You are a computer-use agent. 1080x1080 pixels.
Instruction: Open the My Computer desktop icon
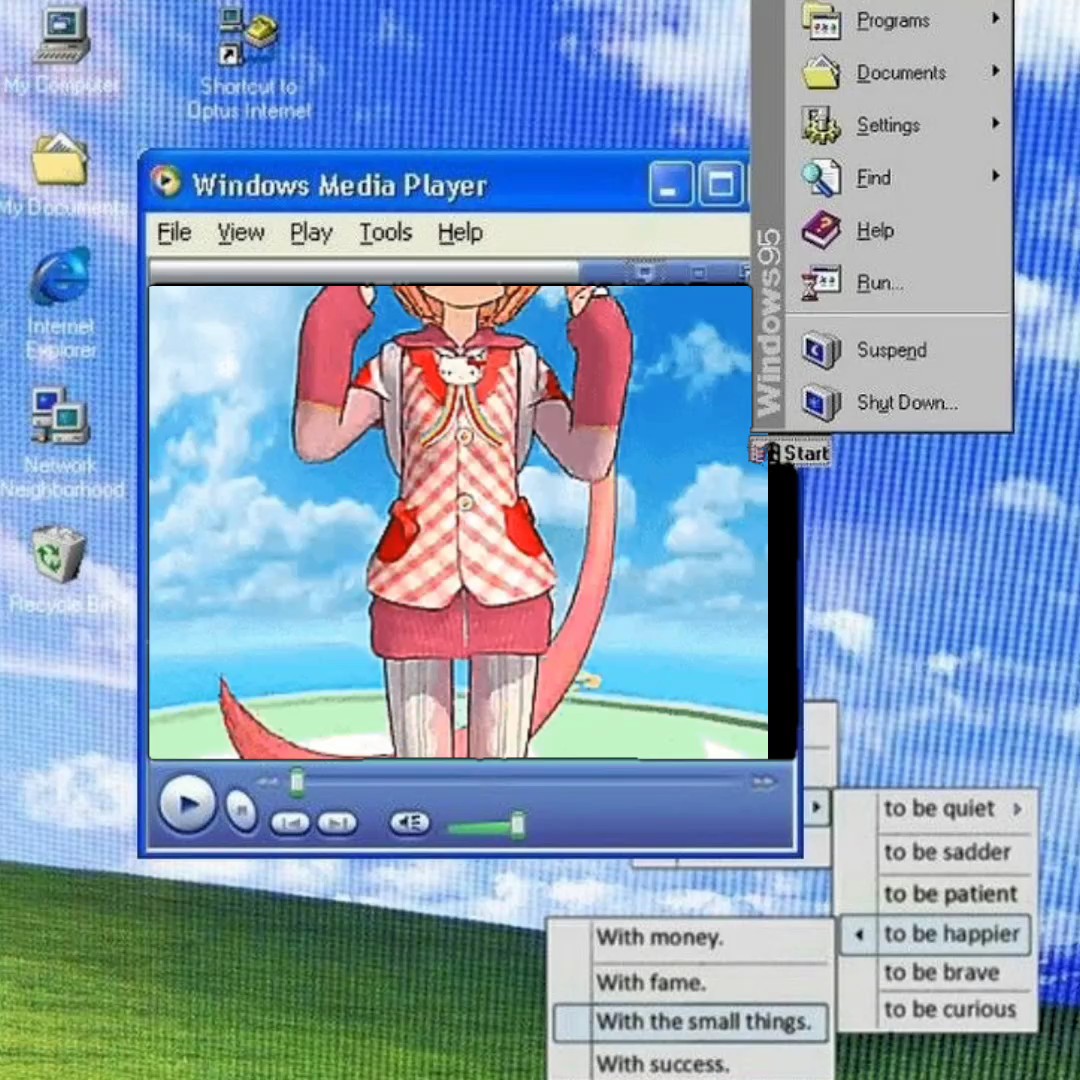pos(61,40)
